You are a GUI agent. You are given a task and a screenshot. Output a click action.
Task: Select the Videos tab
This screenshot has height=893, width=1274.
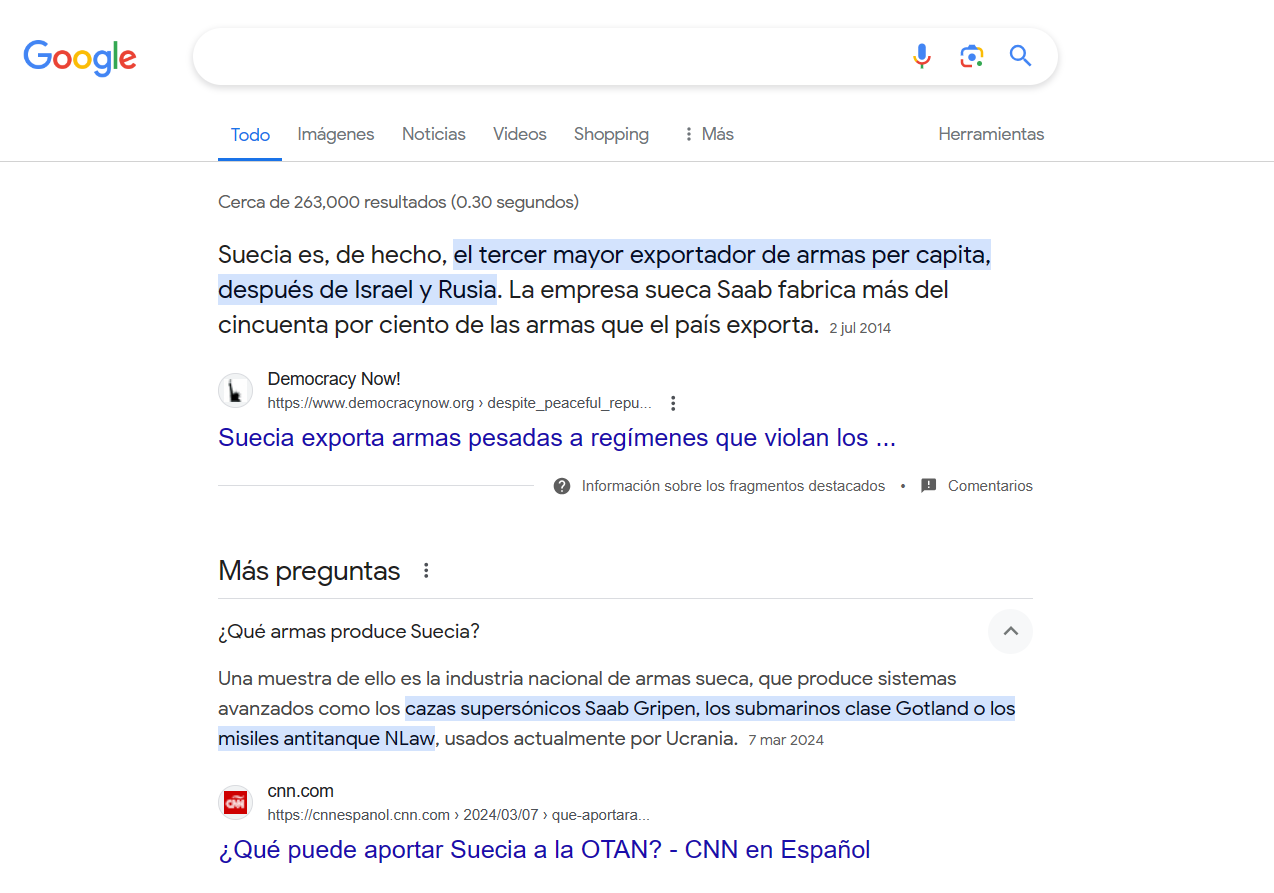click(x=520, y=134)
